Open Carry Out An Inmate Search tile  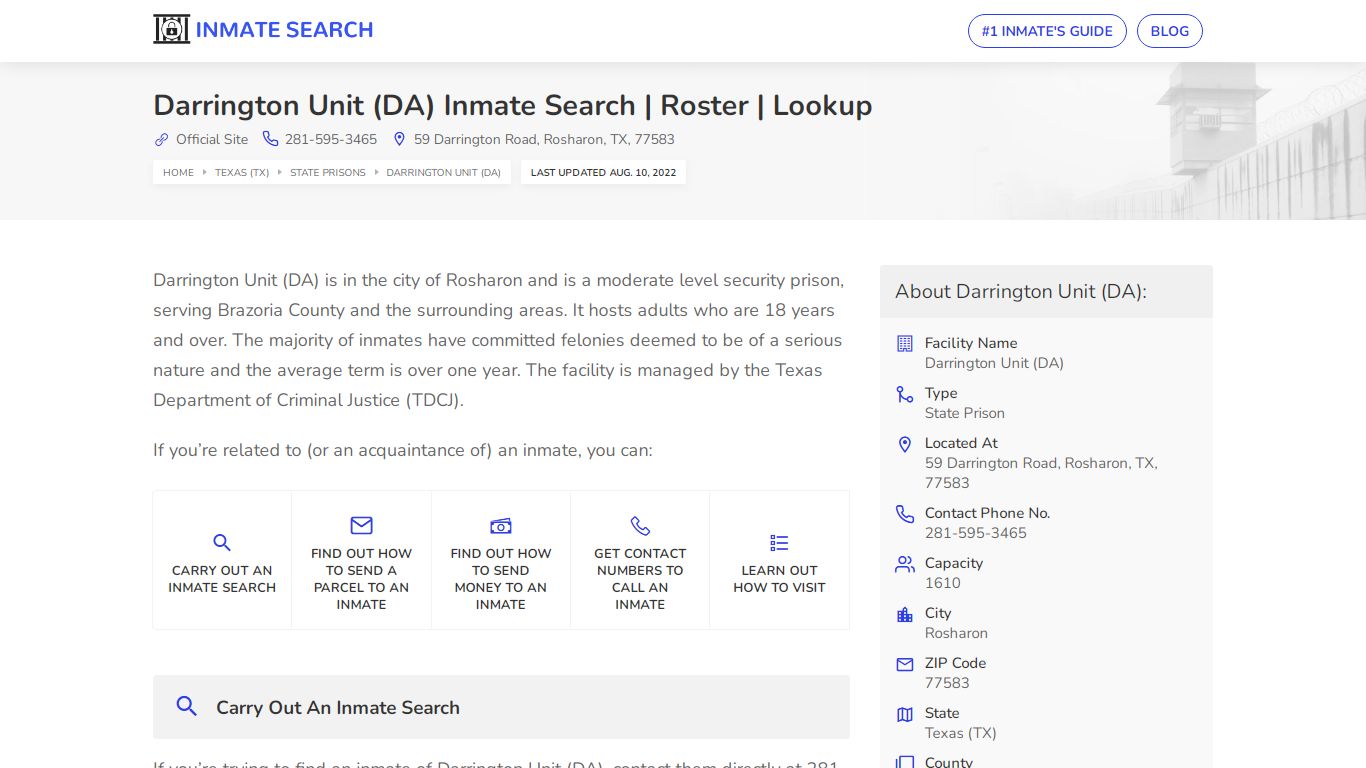pos(222,560)
